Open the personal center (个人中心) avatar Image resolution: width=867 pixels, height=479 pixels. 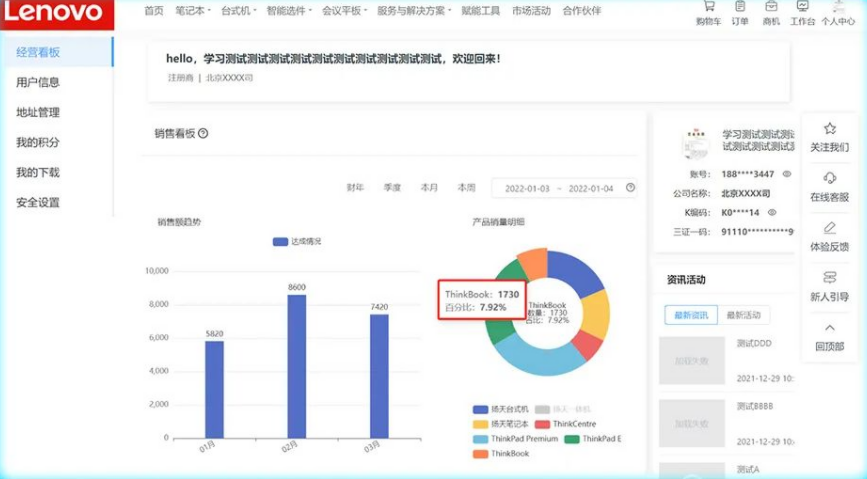(x=838, y=7)
